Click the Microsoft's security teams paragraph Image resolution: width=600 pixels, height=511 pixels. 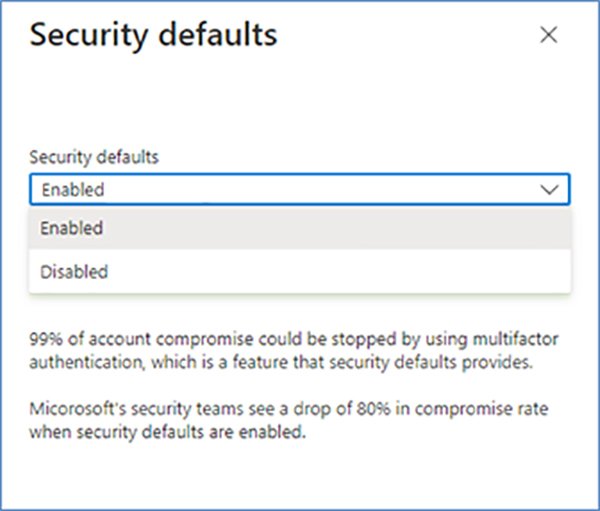pos(280,421)
